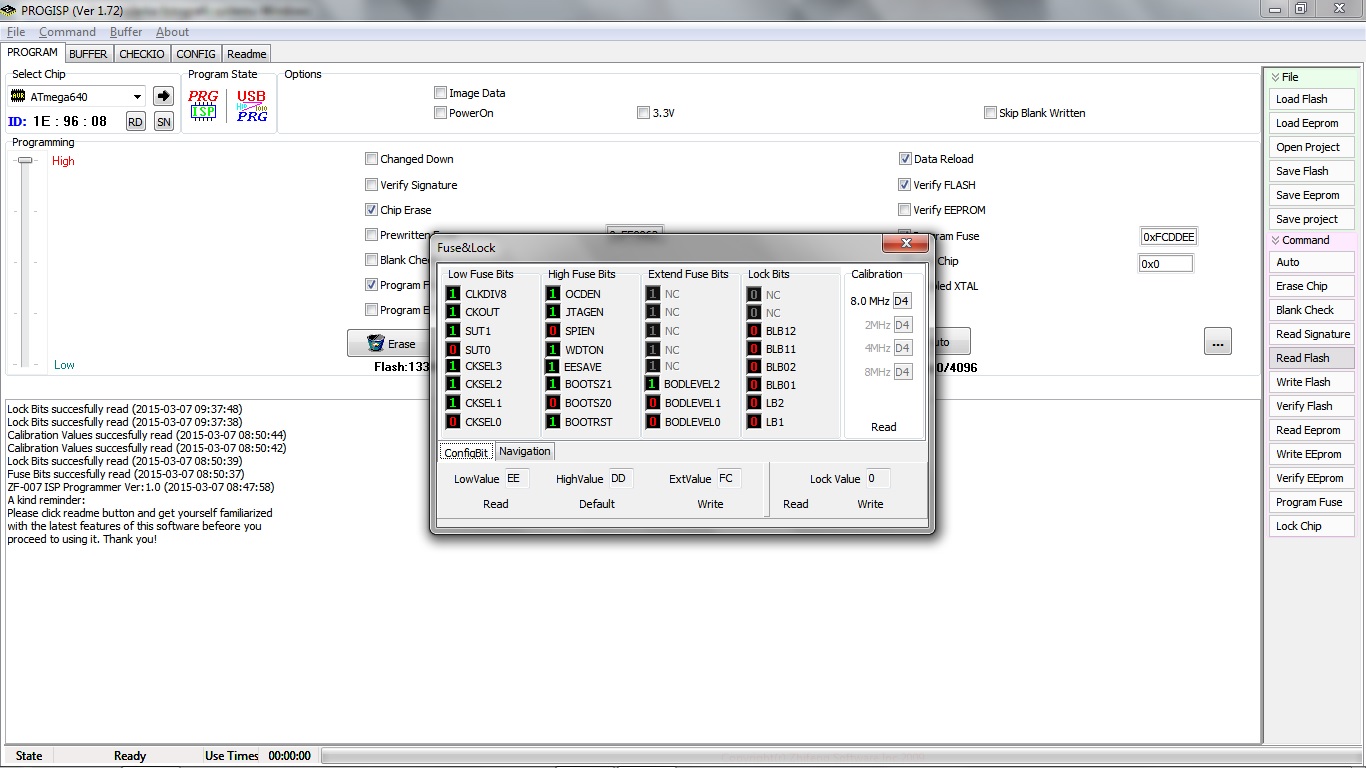
Task: Close the Fuse&Lock dialog
Action: (906, 243)
